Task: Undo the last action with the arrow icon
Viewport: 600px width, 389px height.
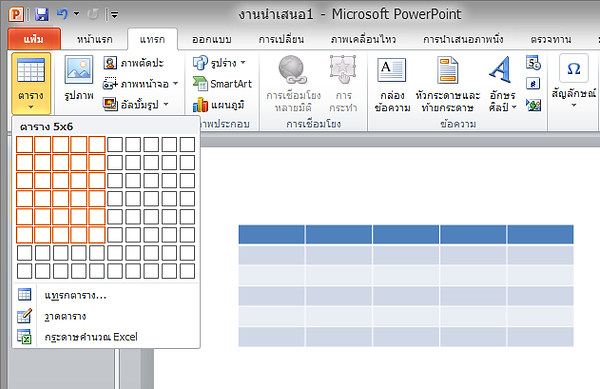Action: click(x=62, y=15)
